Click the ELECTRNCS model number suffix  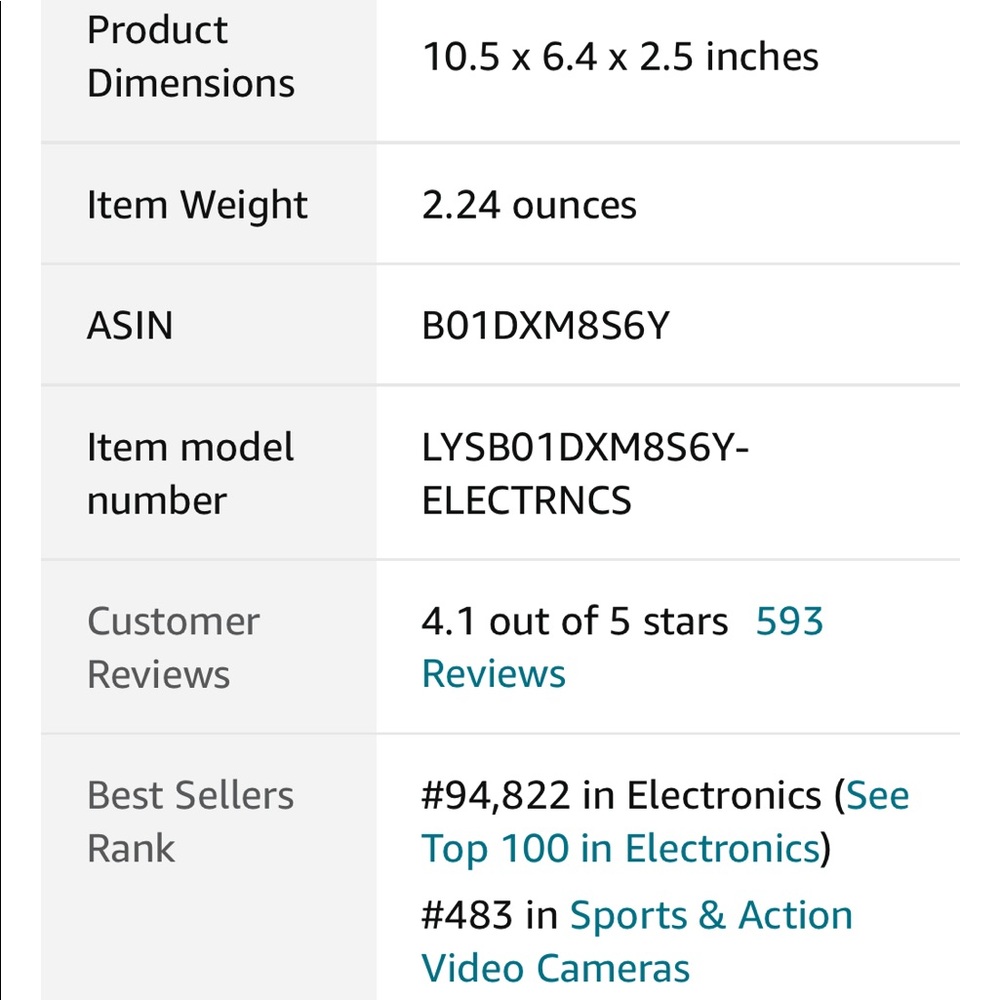(x=526, y=500)
